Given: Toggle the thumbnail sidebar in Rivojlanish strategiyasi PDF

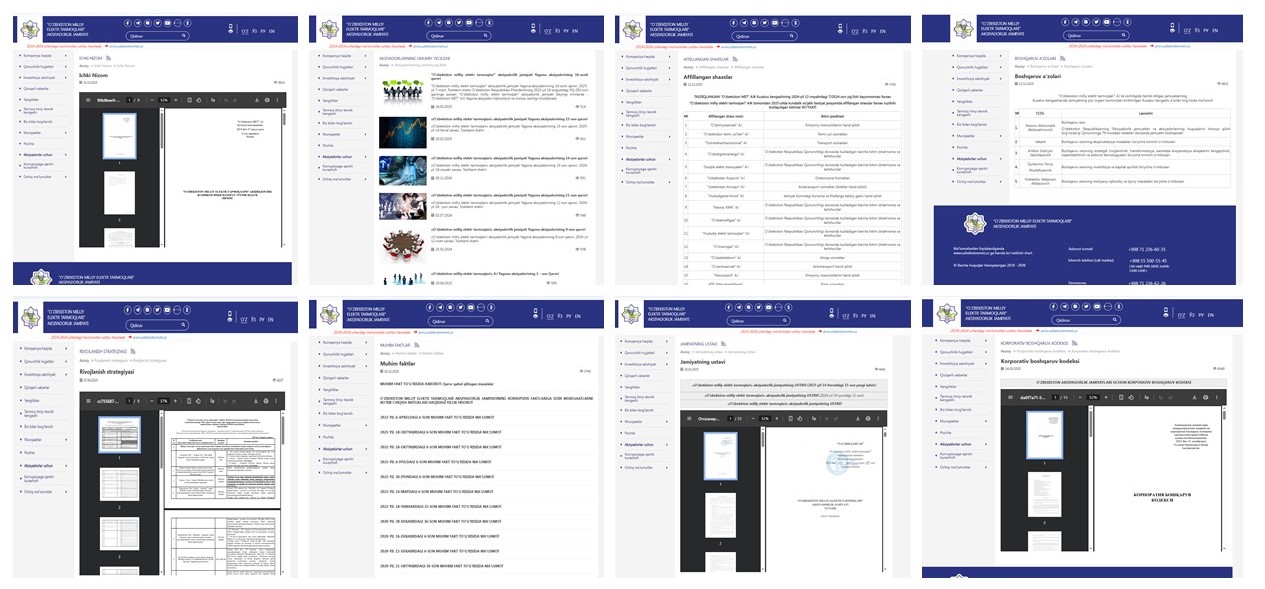Looking at the screenshot, I should (x=87, y=400).
